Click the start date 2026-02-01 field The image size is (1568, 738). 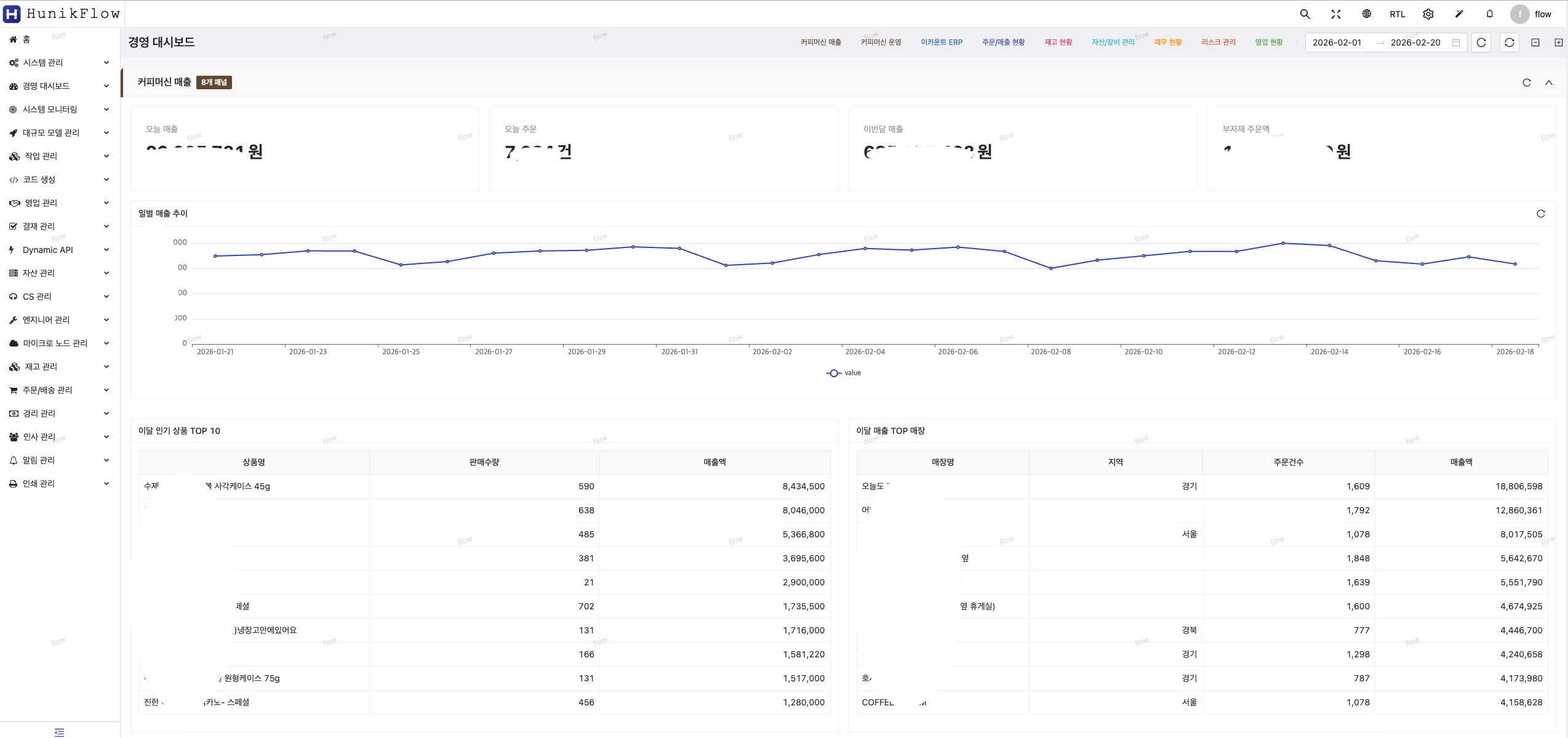pos(1337,42)
